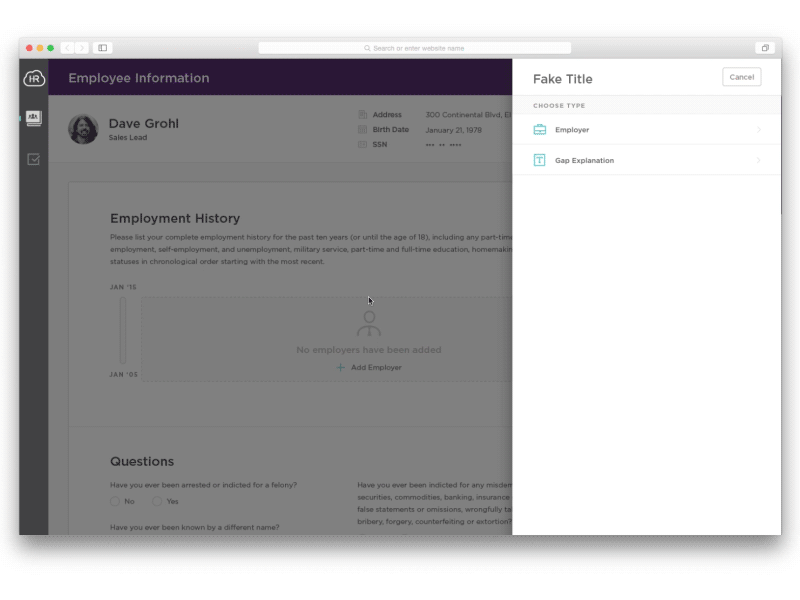Toggle the browser sidebar icon
800x600 pixels.
pyautogui.click(x=103, y=48)
